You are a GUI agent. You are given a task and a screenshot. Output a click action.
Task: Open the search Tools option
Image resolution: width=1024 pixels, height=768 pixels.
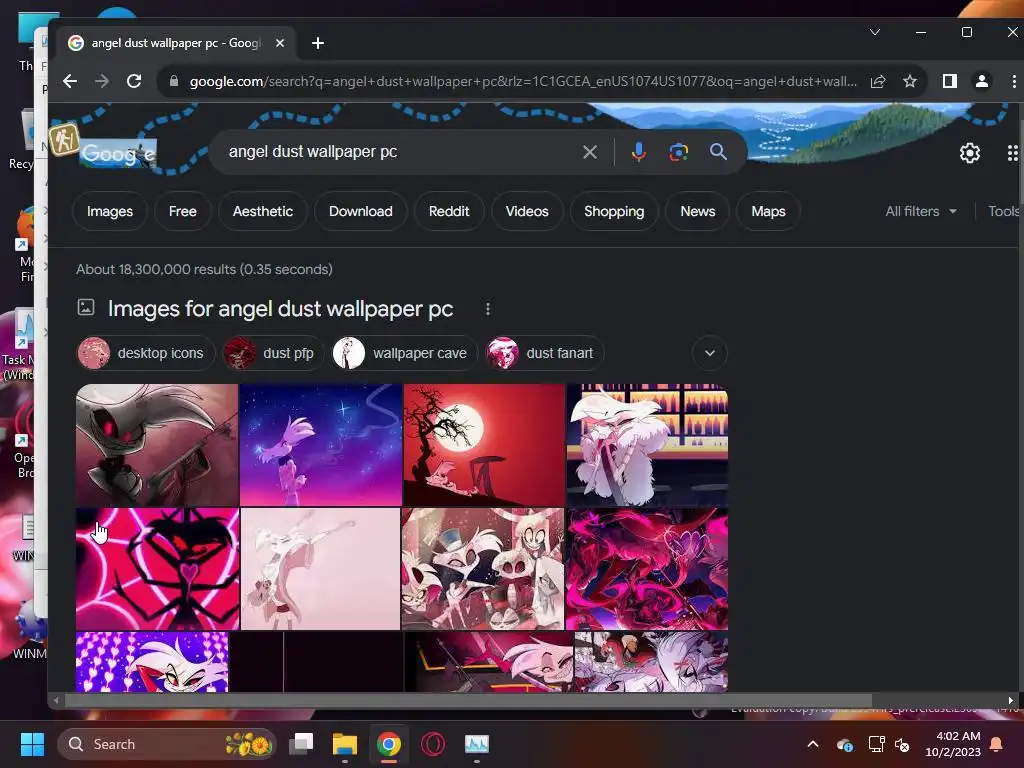1004,211
